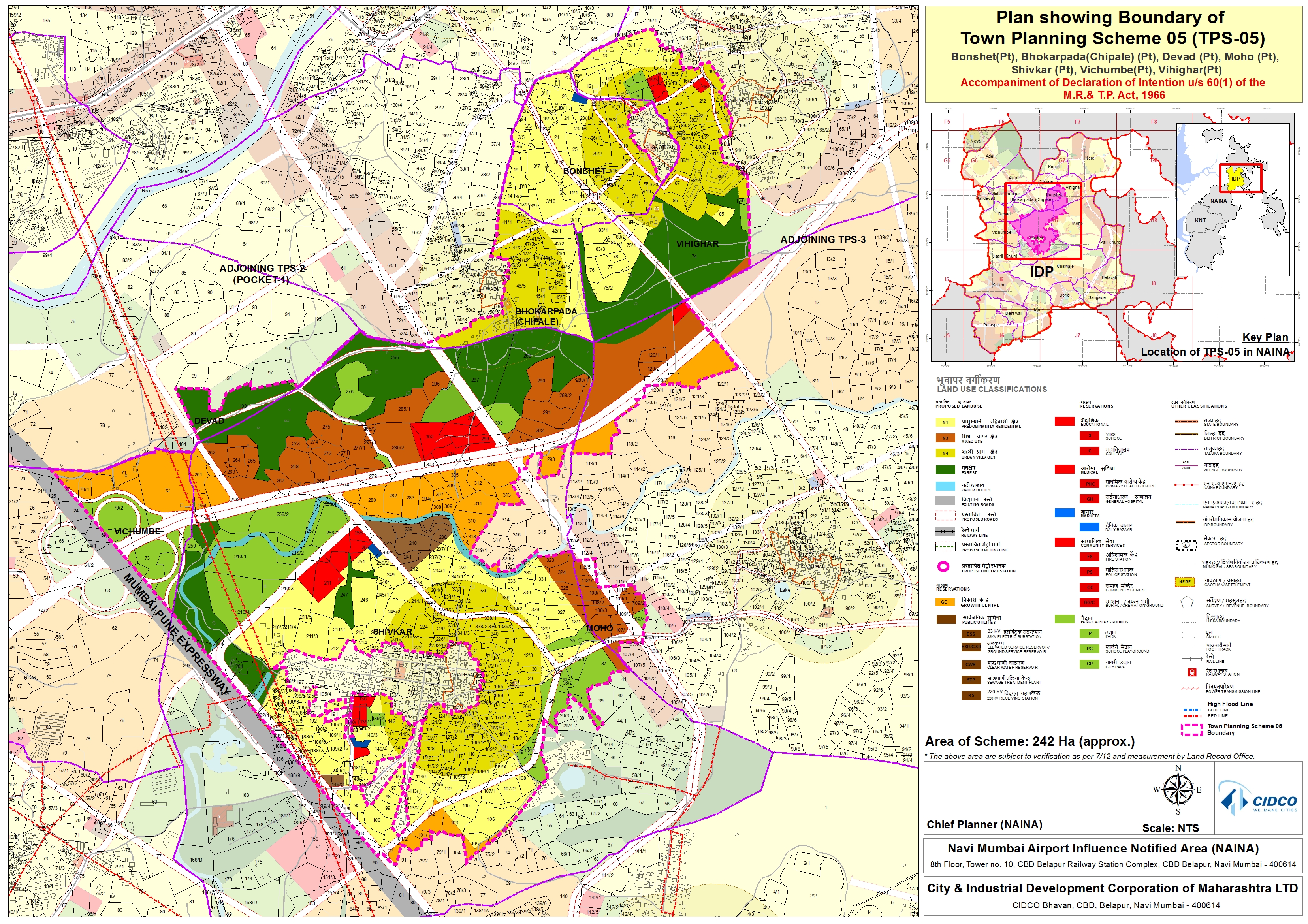Click the MUMBAI PUNE EXPRESSWAY road label
1308x924 pixels.
click(177, 635)
